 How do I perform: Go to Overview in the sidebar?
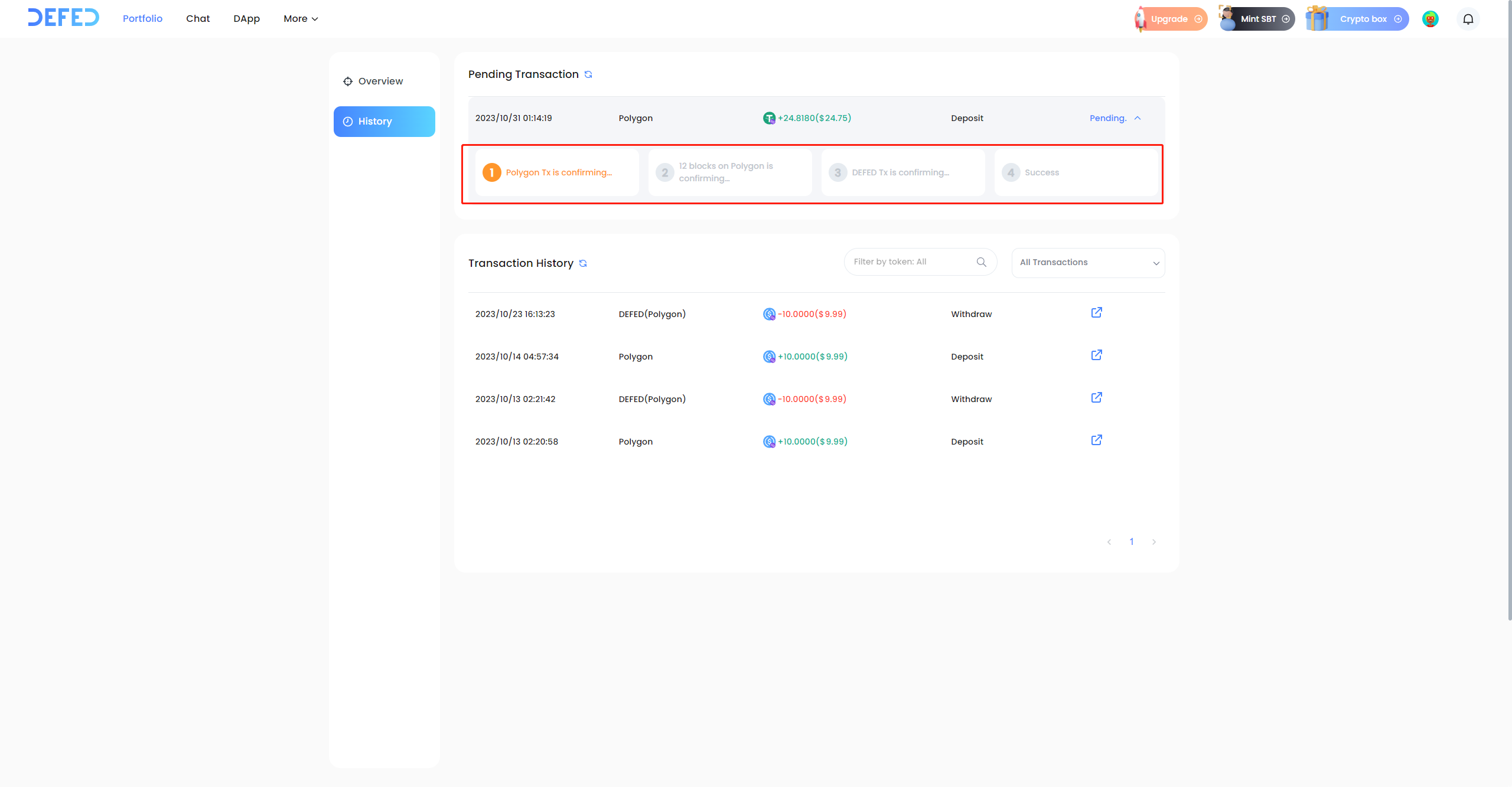click(380, 81)
